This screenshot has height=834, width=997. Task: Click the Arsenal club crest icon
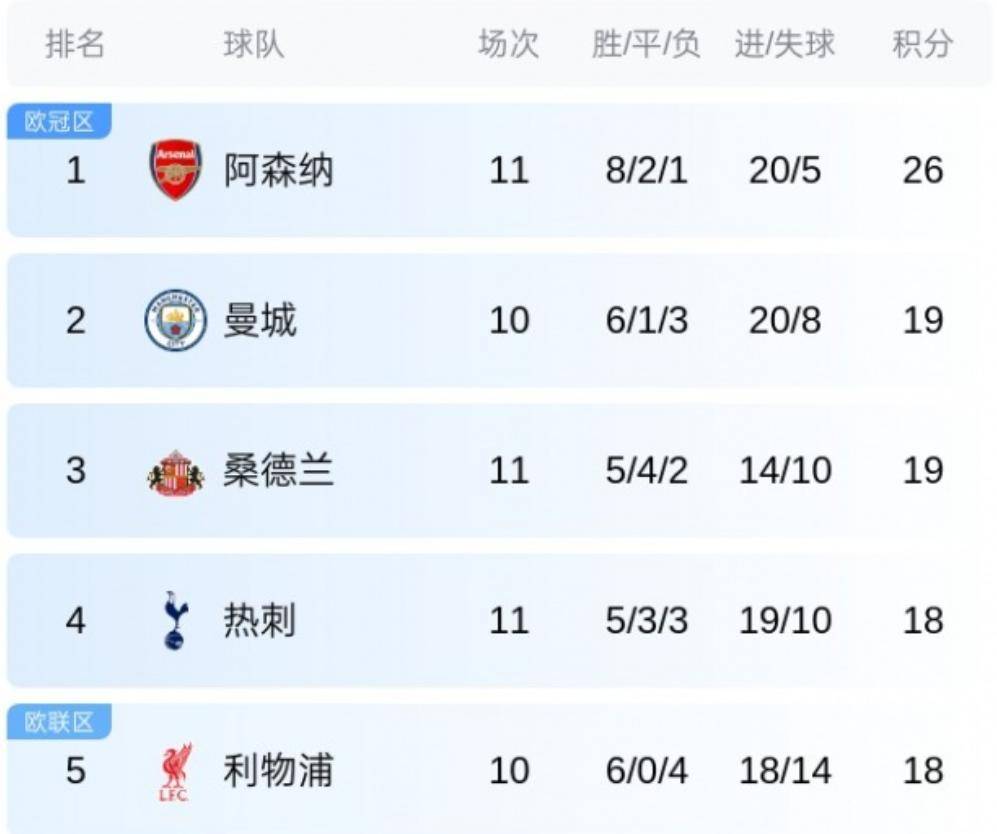pyautogui.click(x=176, y=170)
